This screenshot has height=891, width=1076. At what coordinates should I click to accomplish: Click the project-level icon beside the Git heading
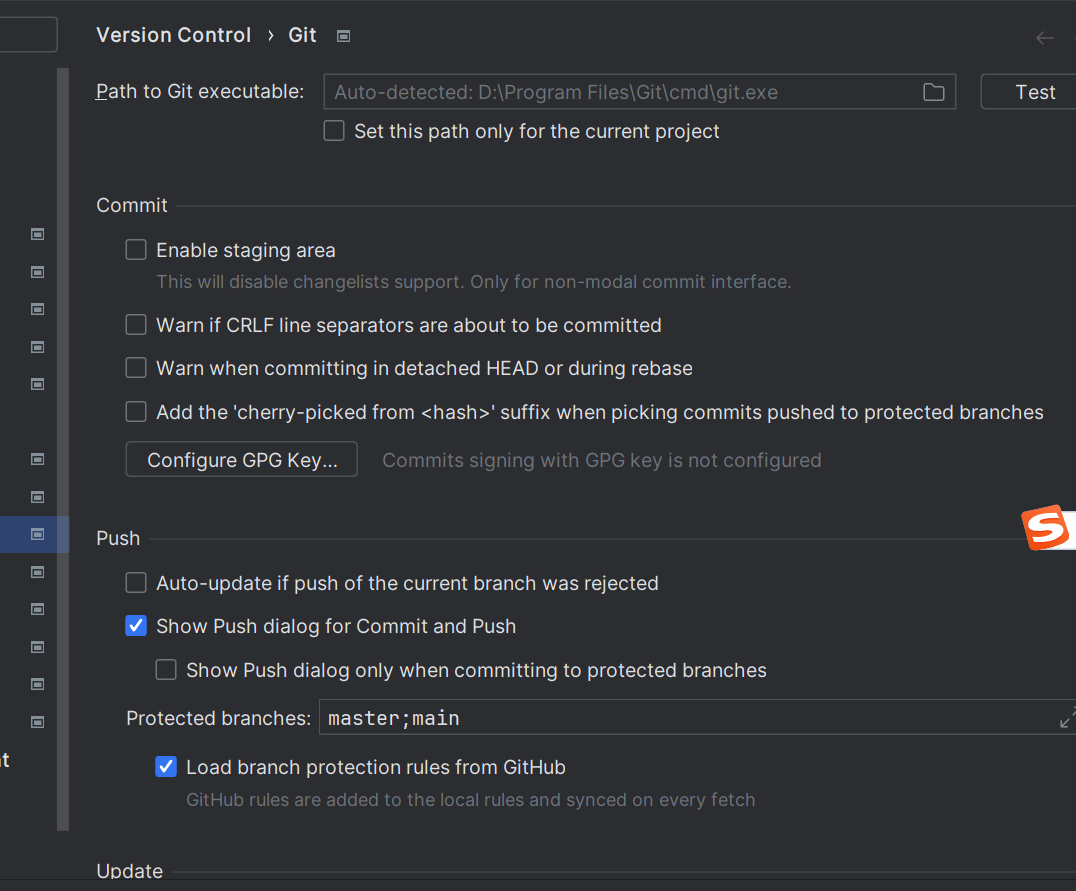click(343, 36)
